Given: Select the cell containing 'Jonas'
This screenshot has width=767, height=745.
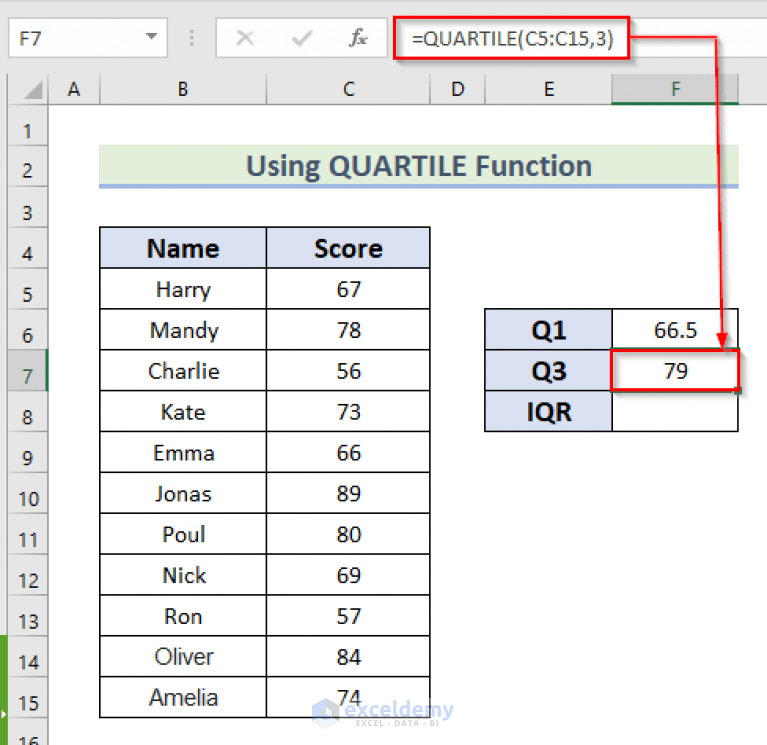Looking at the screenshot, I should coord(183,493).
